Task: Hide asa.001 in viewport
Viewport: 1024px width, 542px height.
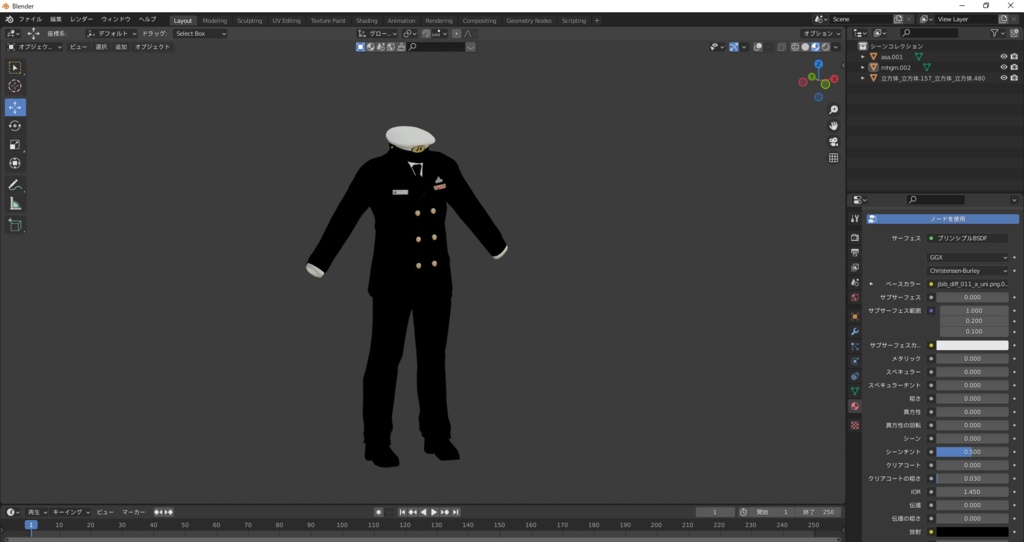Action: (1004, 57)
